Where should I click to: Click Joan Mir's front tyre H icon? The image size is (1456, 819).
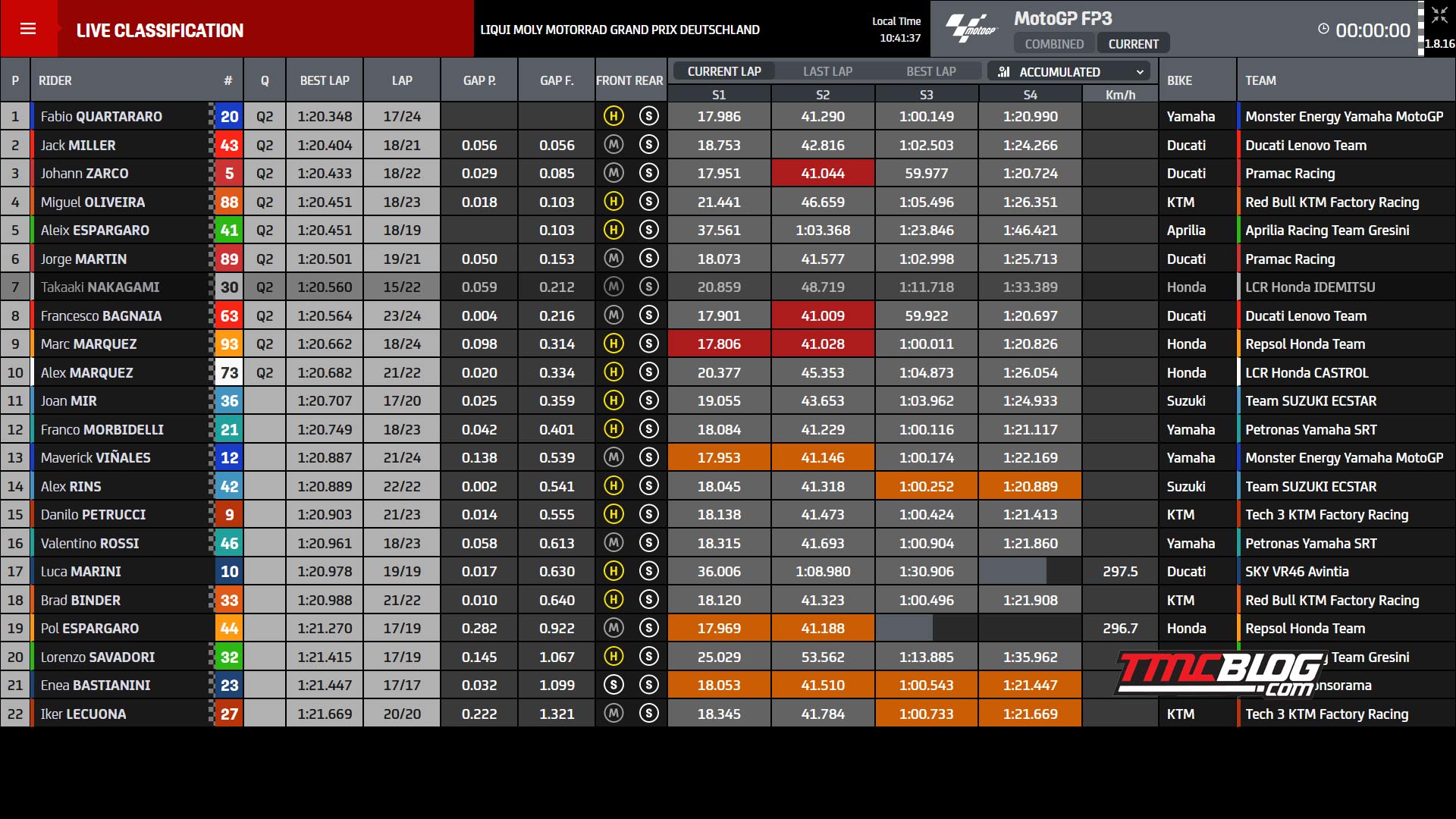613,400
